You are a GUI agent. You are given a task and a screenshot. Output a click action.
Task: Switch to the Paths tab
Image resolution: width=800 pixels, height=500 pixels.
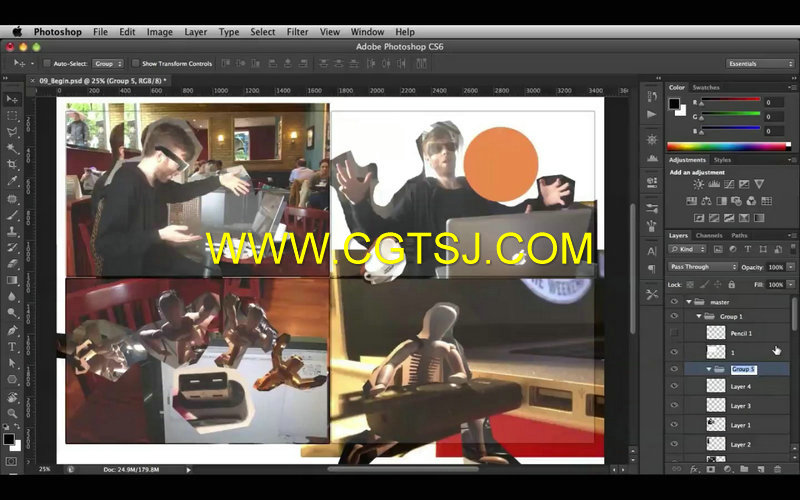[739, 235]
